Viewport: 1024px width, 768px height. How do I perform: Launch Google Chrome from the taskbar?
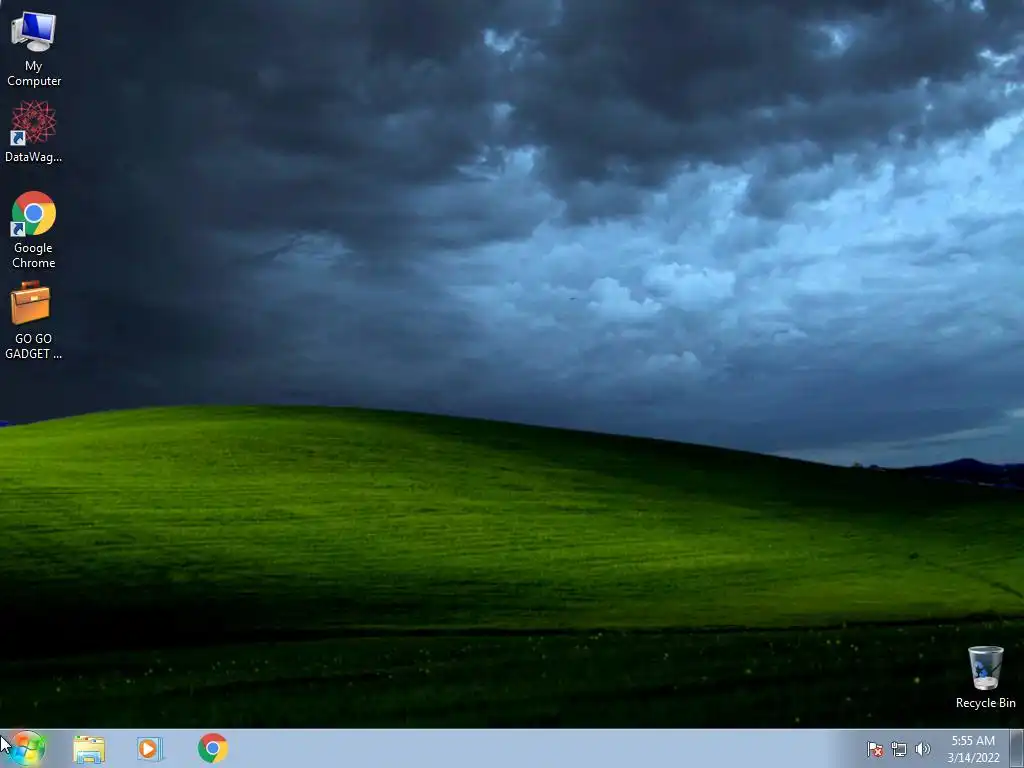coord(213,748)
